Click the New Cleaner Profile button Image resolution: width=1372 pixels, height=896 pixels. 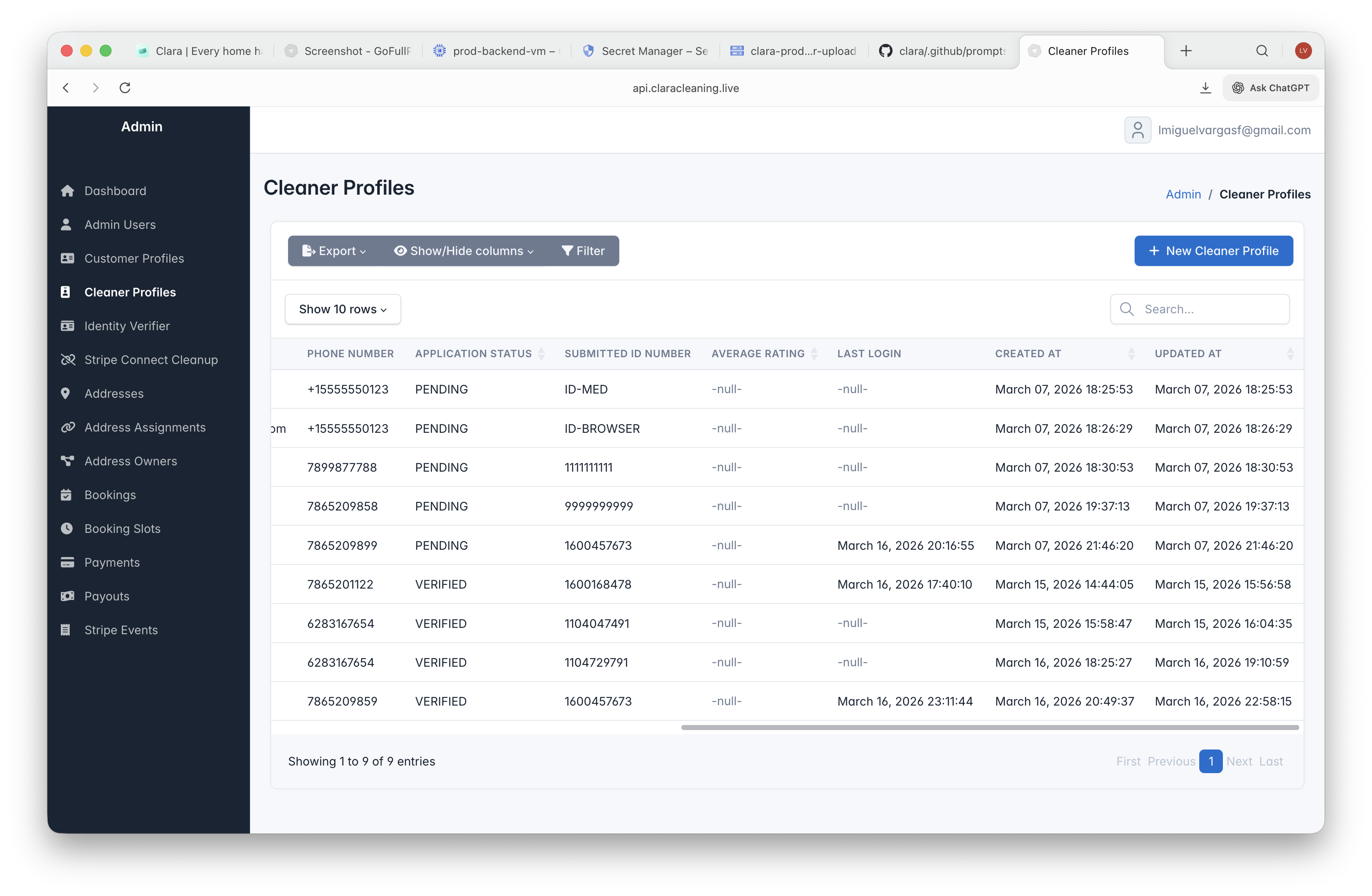[1213, 251]
